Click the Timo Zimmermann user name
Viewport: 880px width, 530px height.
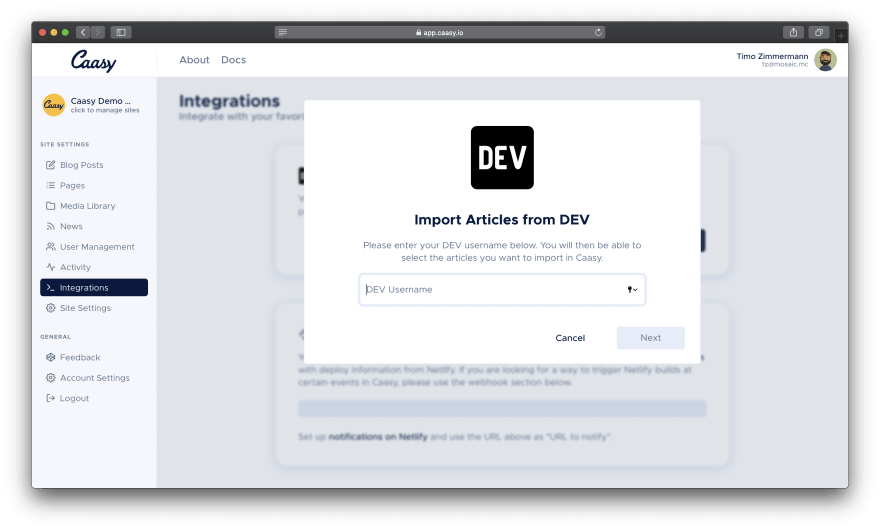pyautogui.click(x=772, y=56)
